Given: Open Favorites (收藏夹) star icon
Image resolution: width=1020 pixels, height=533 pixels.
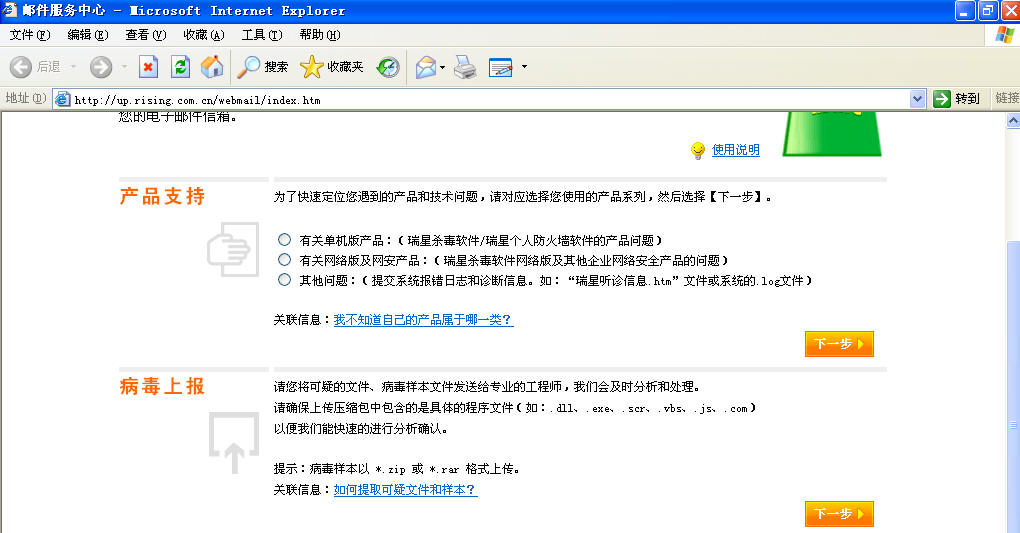Looking at the screenshot, I should pyautogui.click(x=312, y=66).
